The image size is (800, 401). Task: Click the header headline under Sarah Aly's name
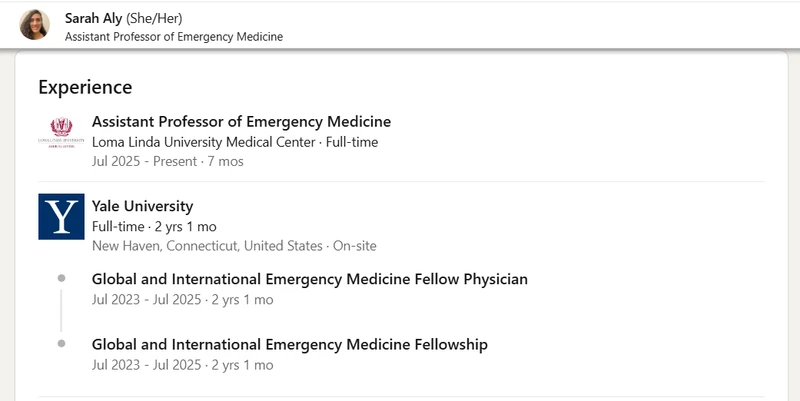pyautogui.click(x=174, y=37)
